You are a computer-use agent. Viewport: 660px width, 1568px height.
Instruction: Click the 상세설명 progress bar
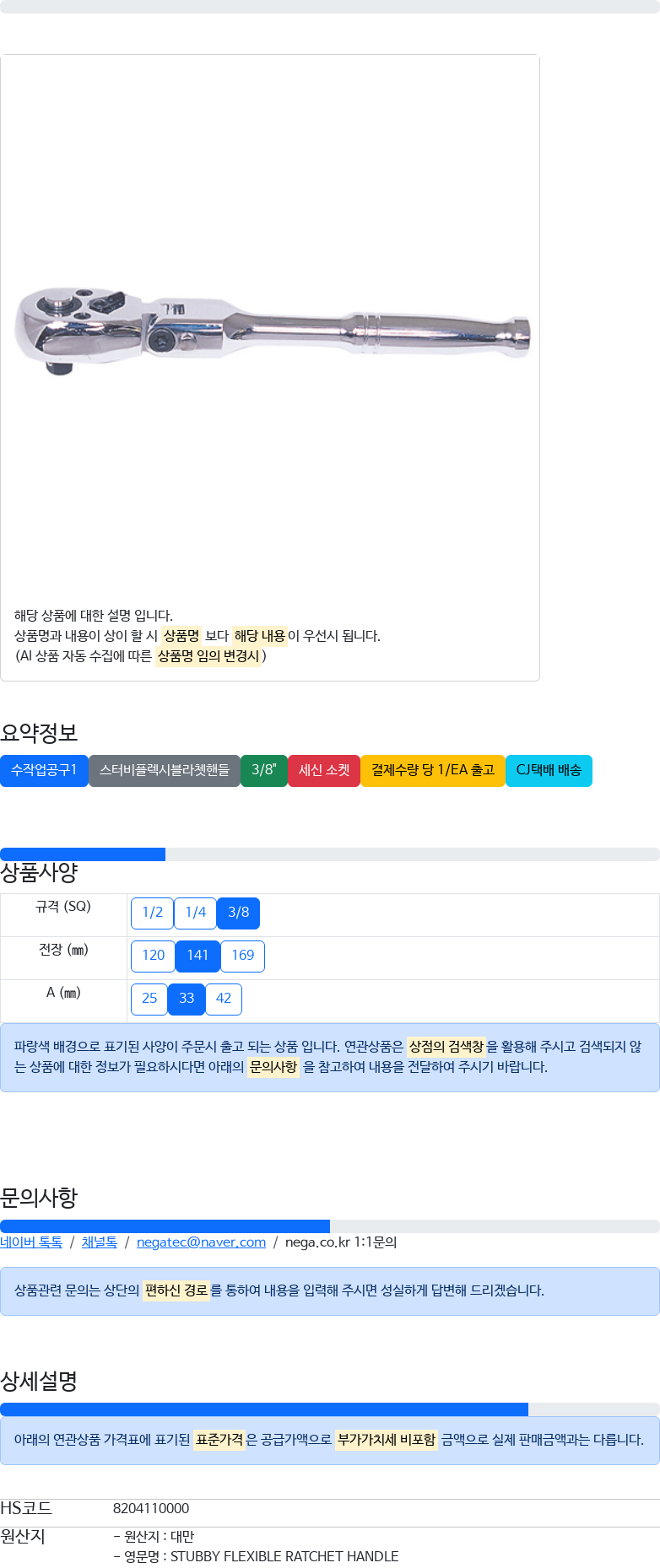pos(330,1409)
